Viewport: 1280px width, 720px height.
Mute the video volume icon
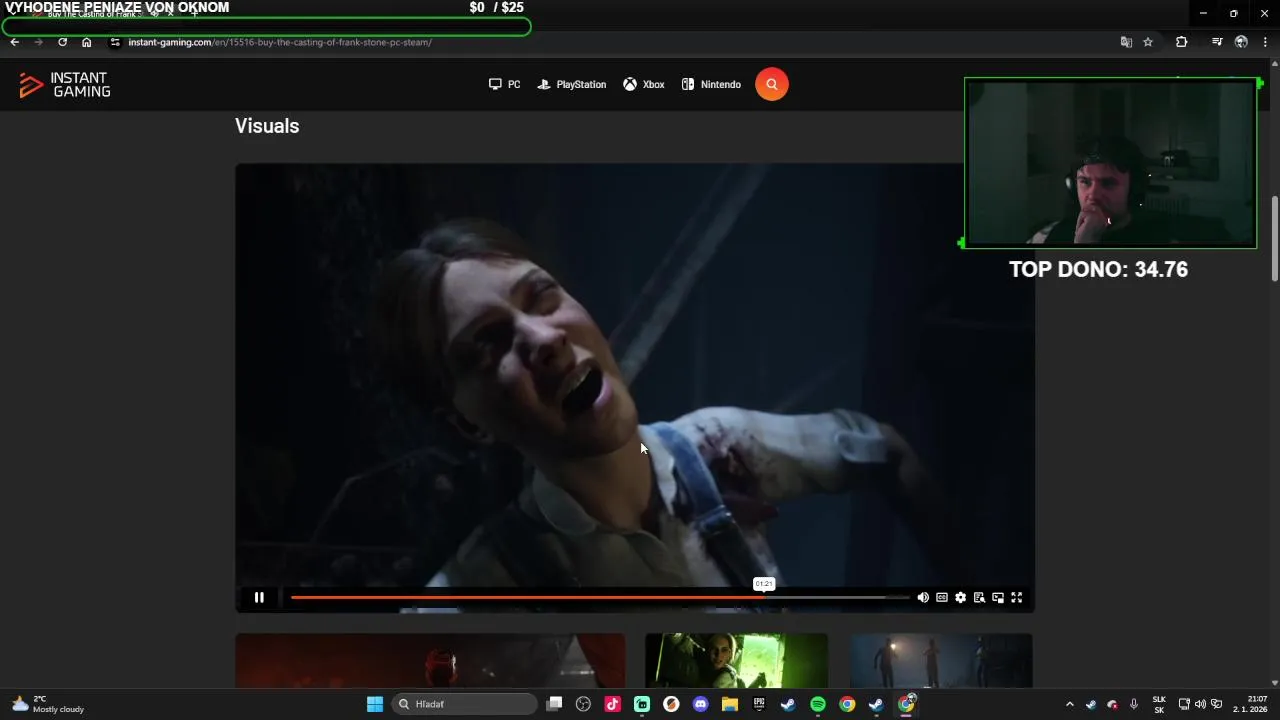pyautogui.click(x=923, y=597)
